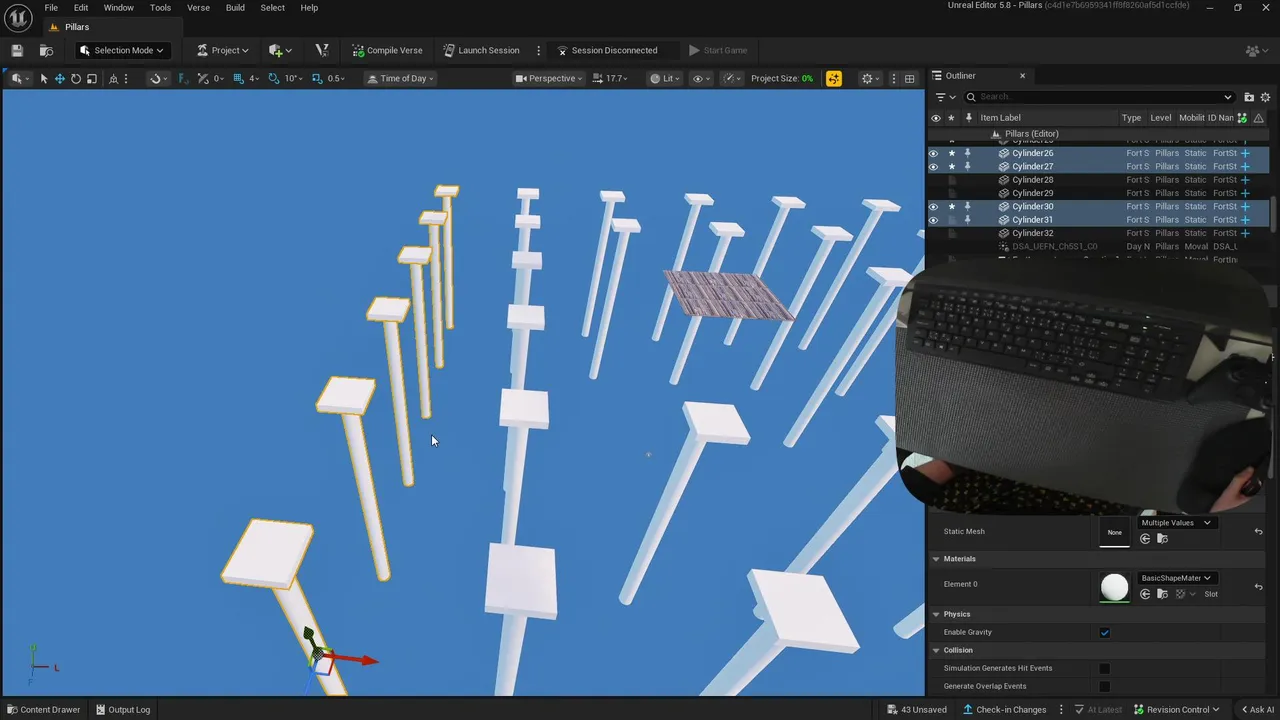Activate the rotate gizmo tool
The height and width of the screenshot is (720, 1280).
76,78
